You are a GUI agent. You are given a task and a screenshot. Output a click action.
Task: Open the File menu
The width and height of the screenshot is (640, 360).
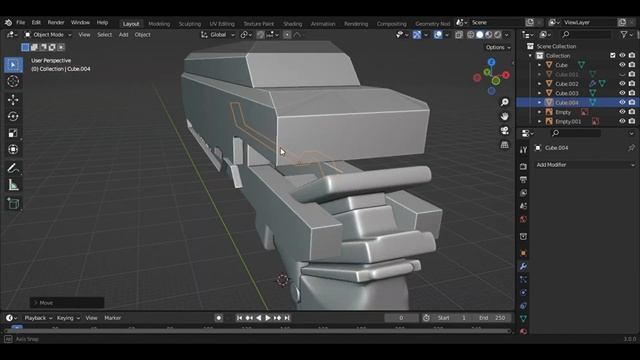click(x=20, y=22)
